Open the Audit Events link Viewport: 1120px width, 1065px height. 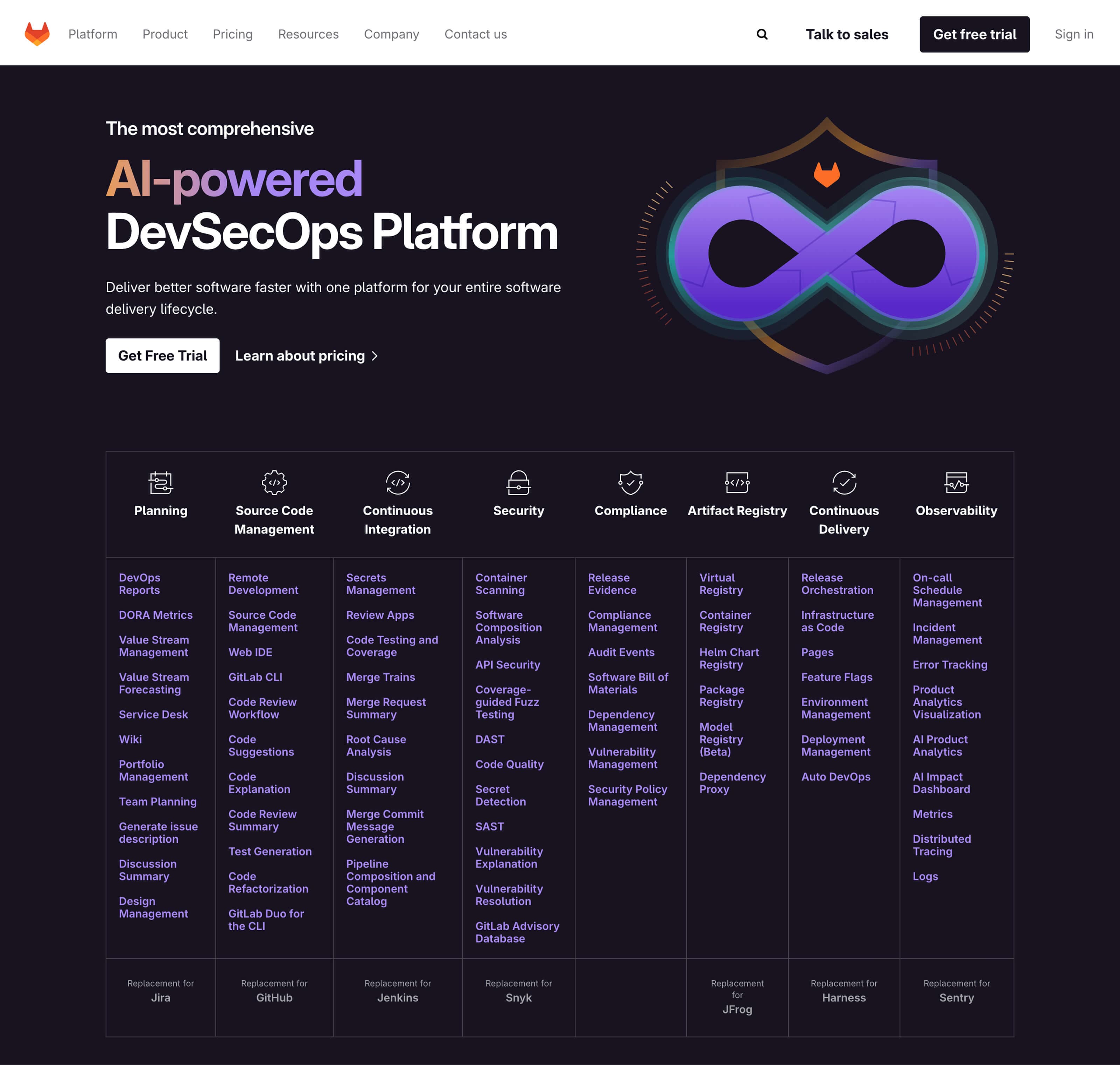(621, 652)
